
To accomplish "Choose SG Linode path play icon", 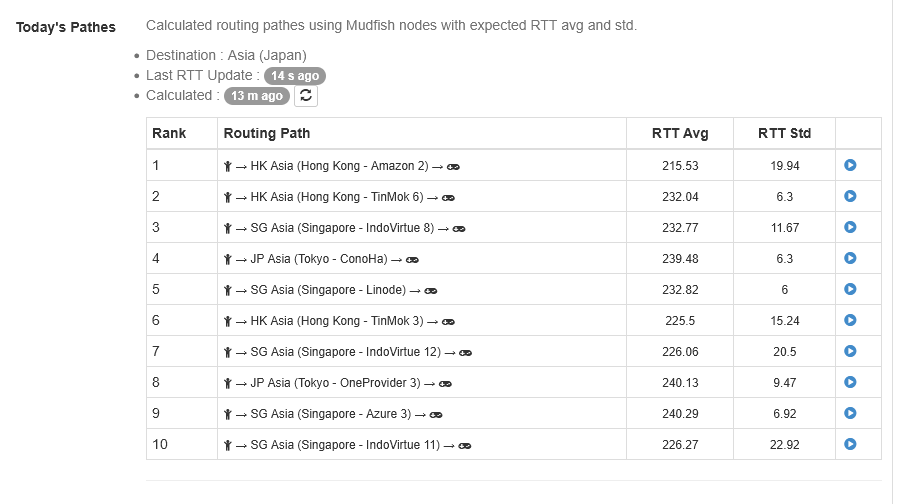I will [850, 290].
